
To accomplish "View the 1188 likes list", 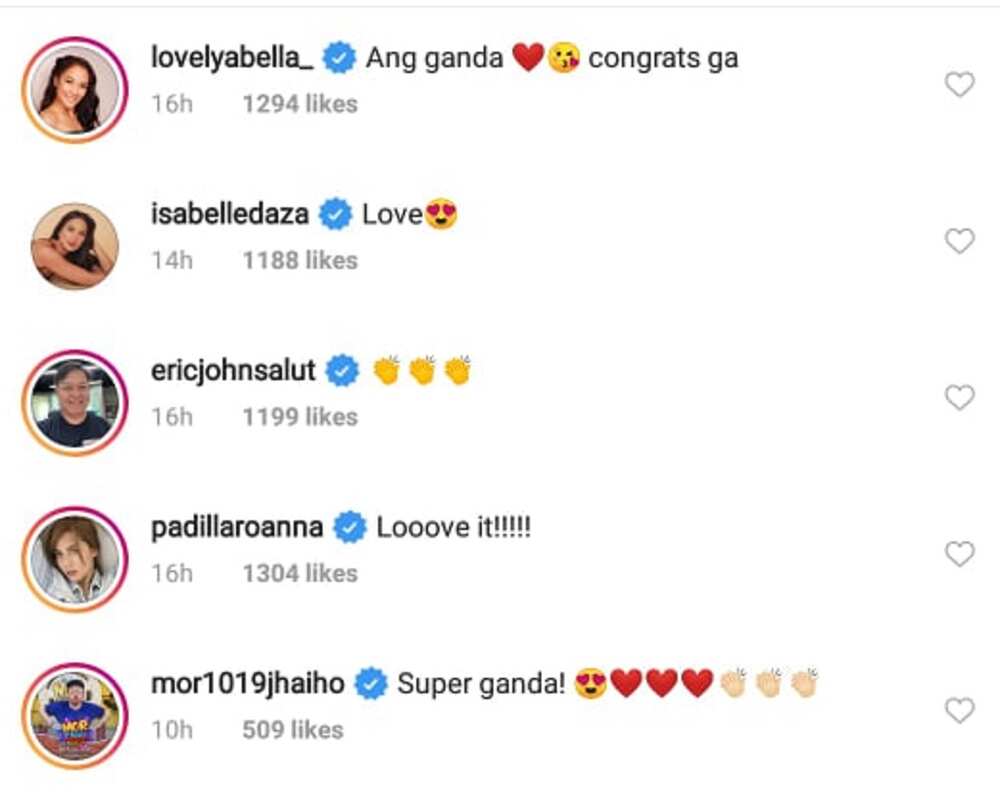I will coord(300,260).
